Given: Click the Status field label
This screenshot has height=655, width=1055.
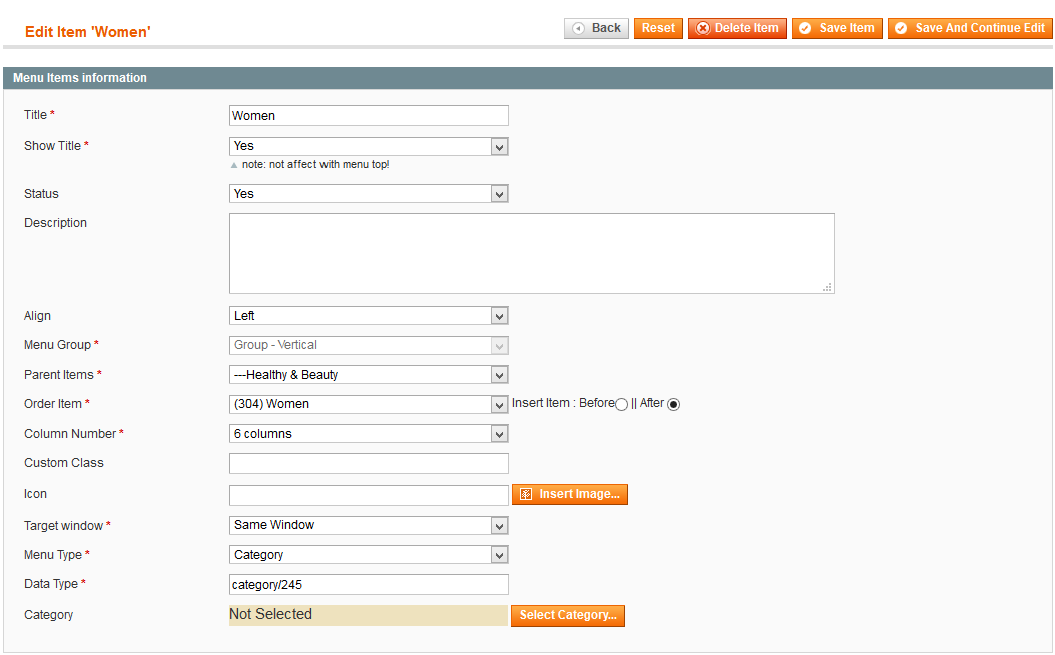Looking at the screenshot, I should click(x=41, y=194).
